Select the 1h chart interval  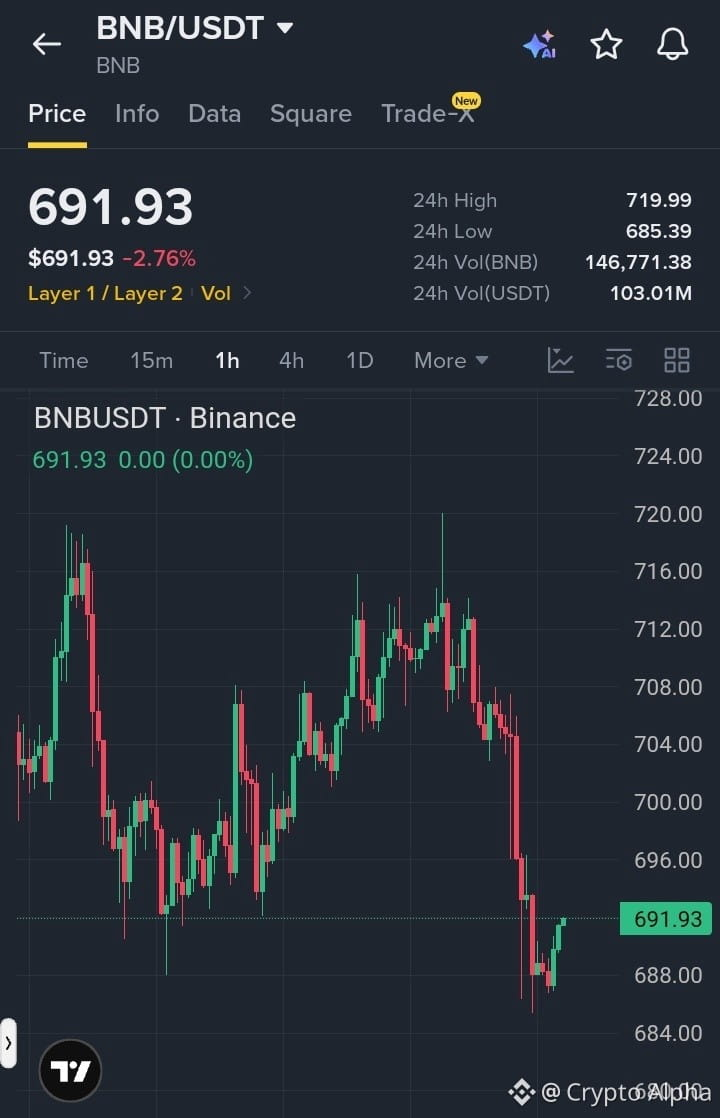[227, 361]
